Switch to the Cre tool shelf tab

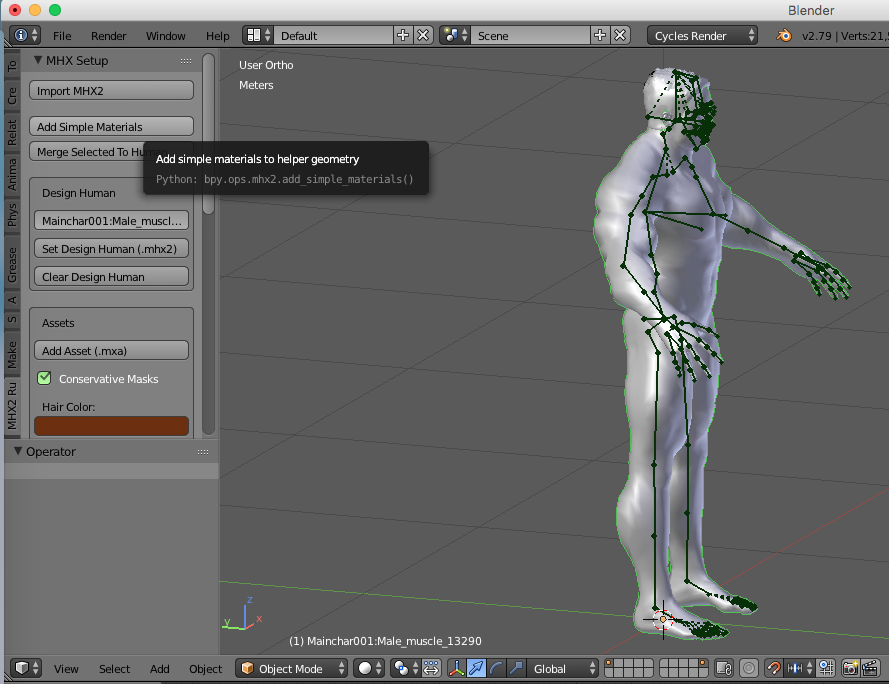point(12,95)
